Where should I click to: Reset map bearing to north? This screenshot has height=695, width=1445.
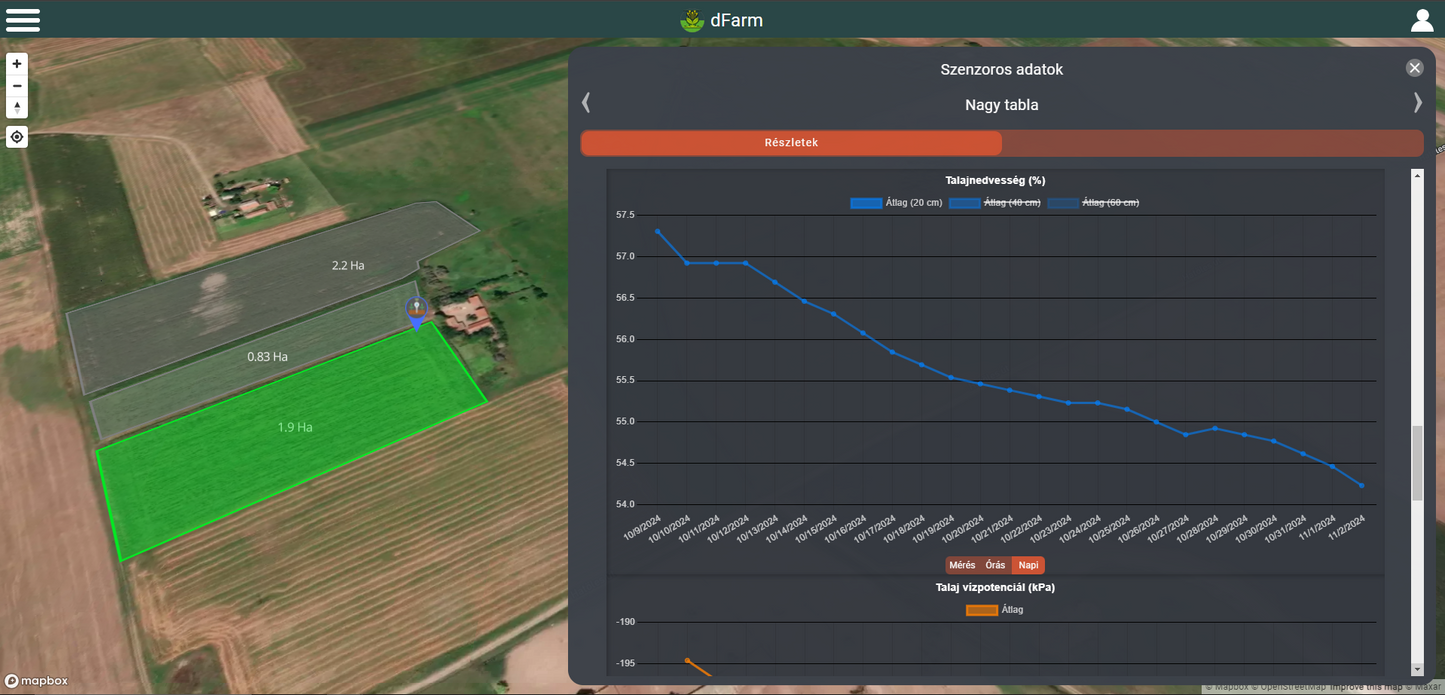click(17, 108)
